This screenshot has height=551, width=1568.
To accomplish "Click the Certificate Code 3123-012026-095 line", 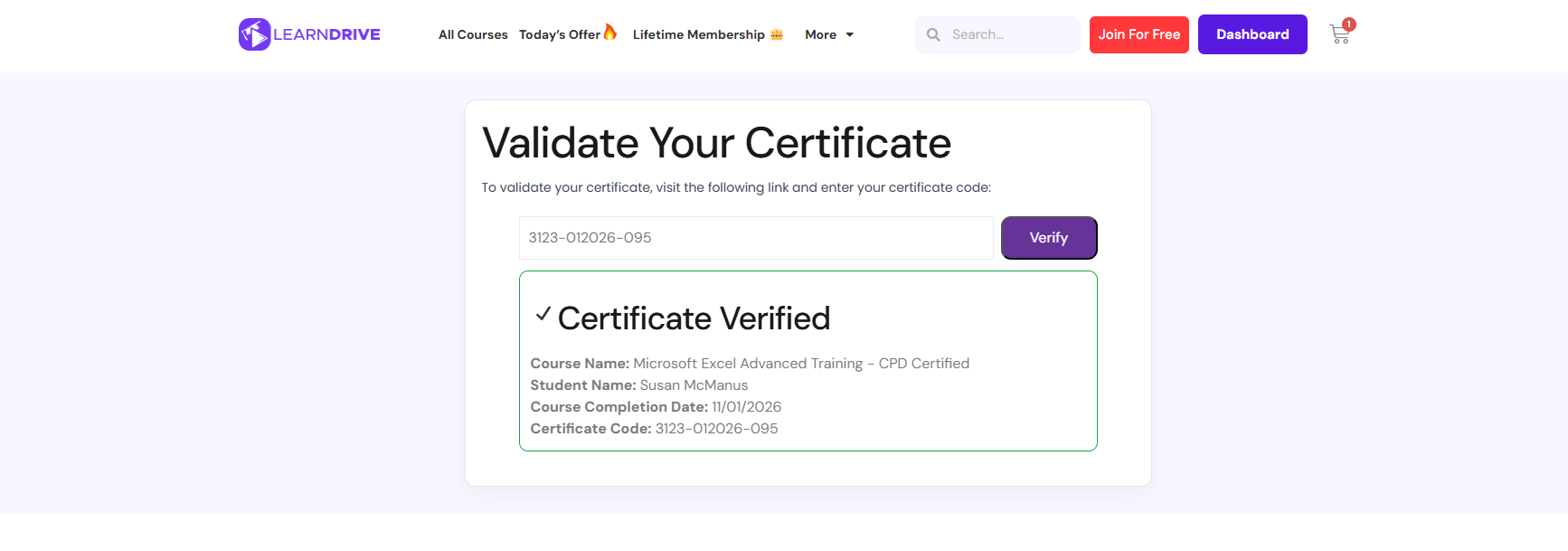I will (654, 429).
